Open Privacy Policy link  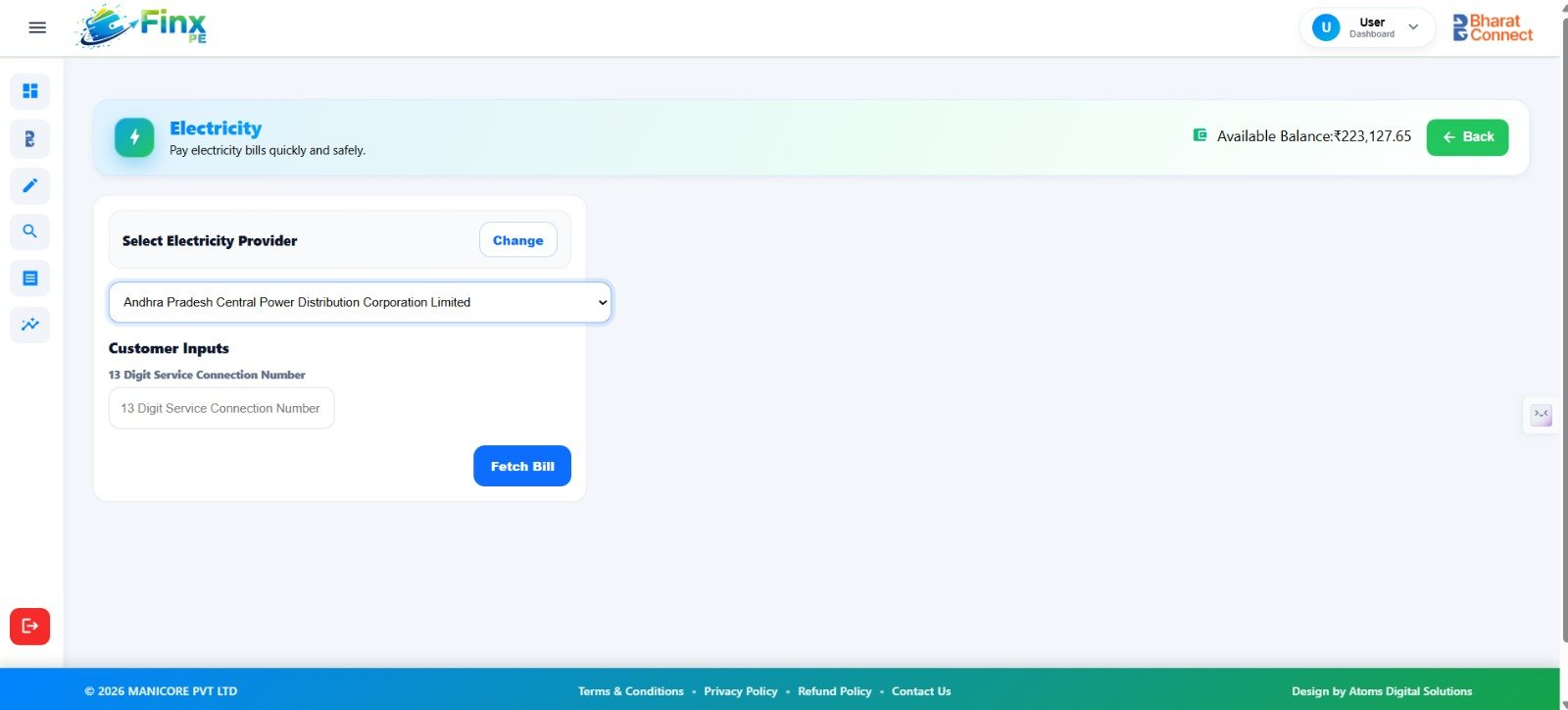point(741,691)
